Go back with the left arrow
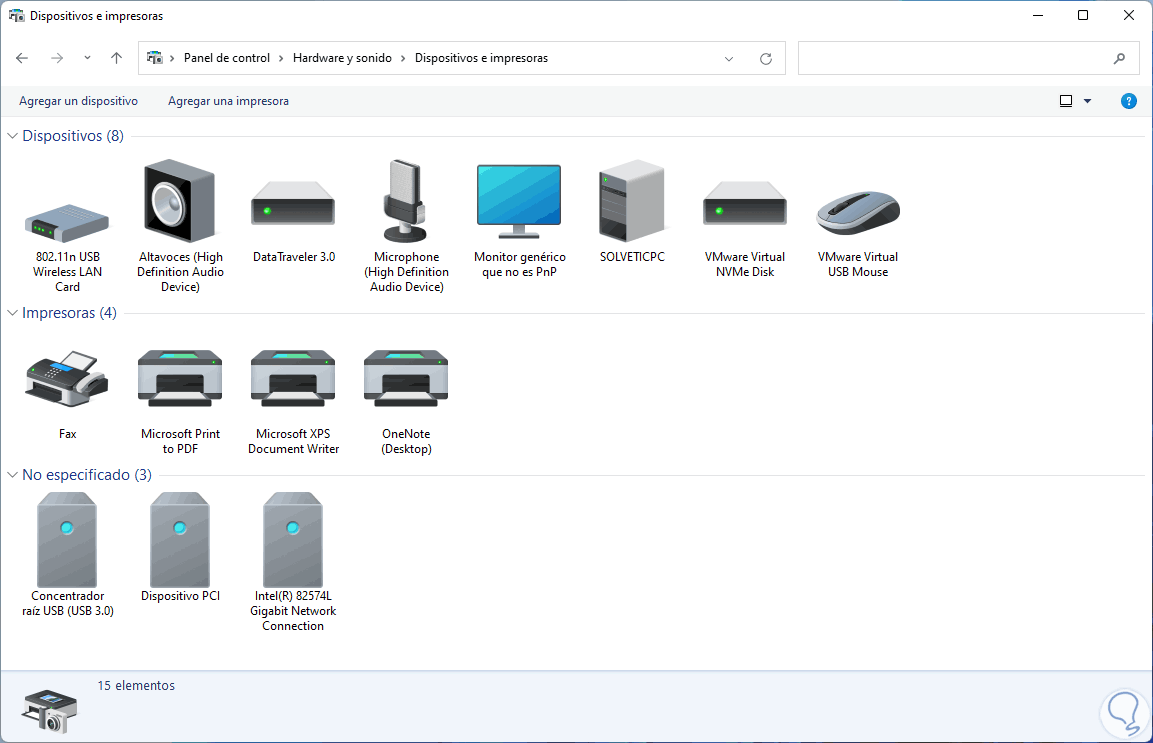Screen dimensions: 1153x743 [x=22, y=58]
